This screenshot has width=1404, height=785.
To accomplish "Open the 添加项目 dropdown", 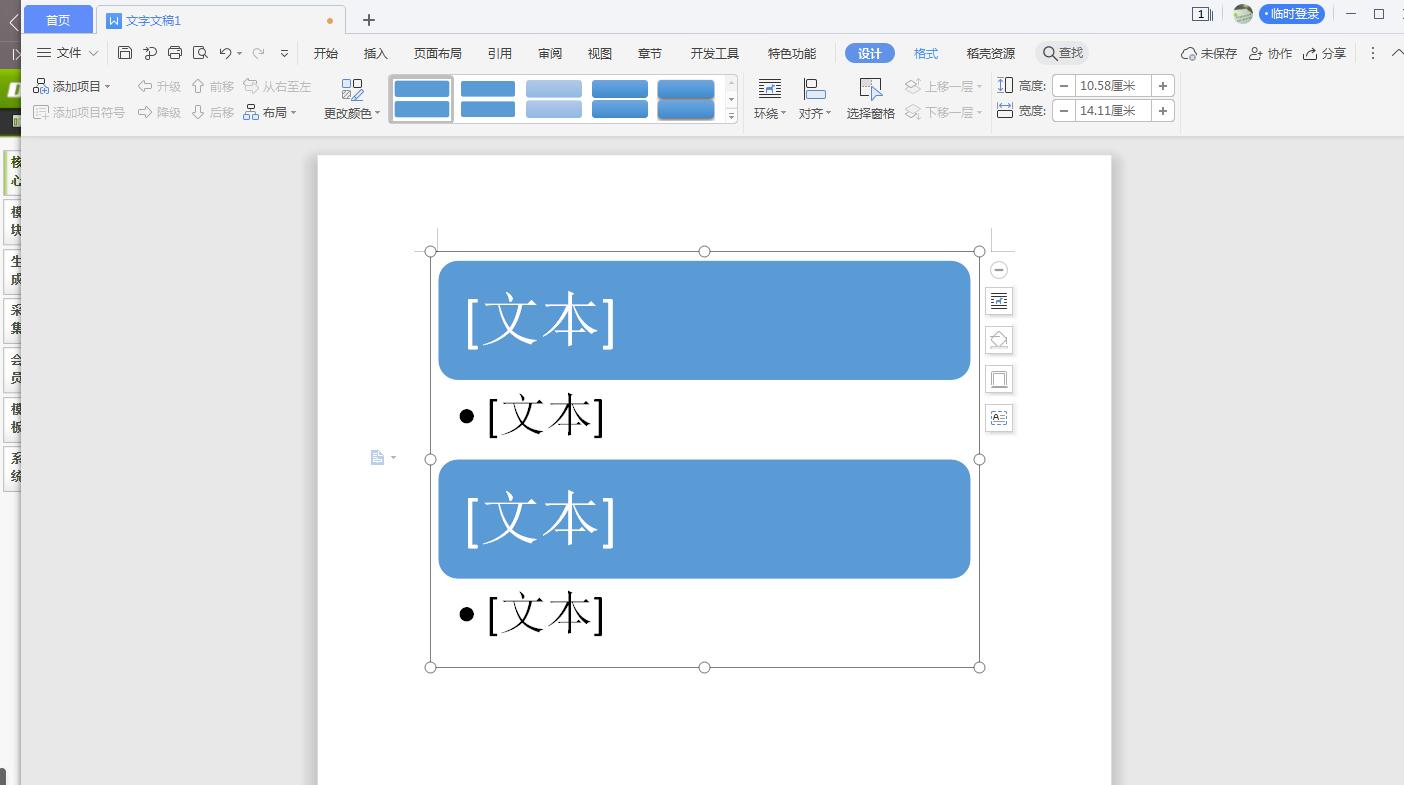I will [72, 86].
